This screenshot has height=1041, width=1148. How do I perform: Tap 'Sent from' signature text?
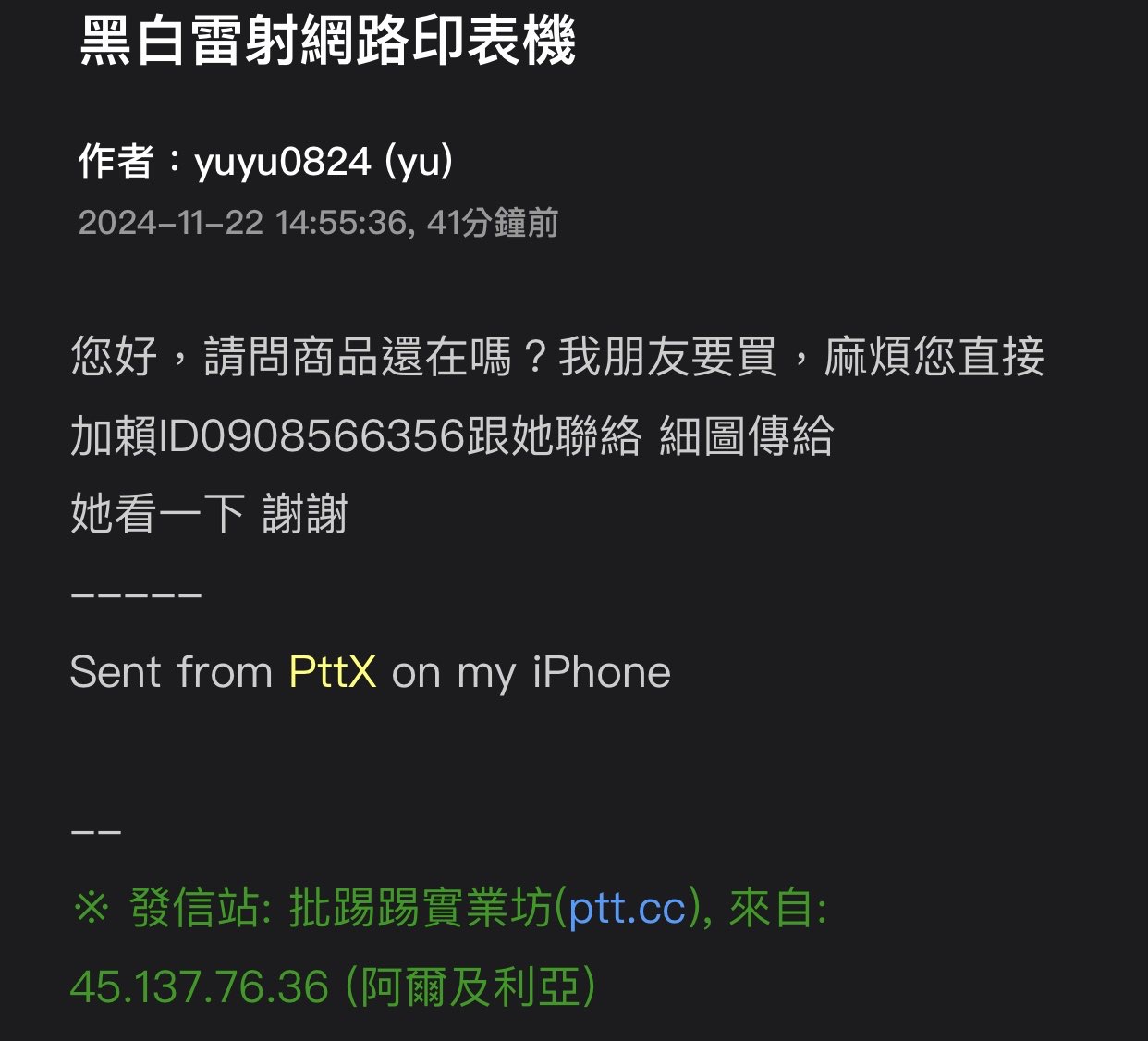[171, 672]
